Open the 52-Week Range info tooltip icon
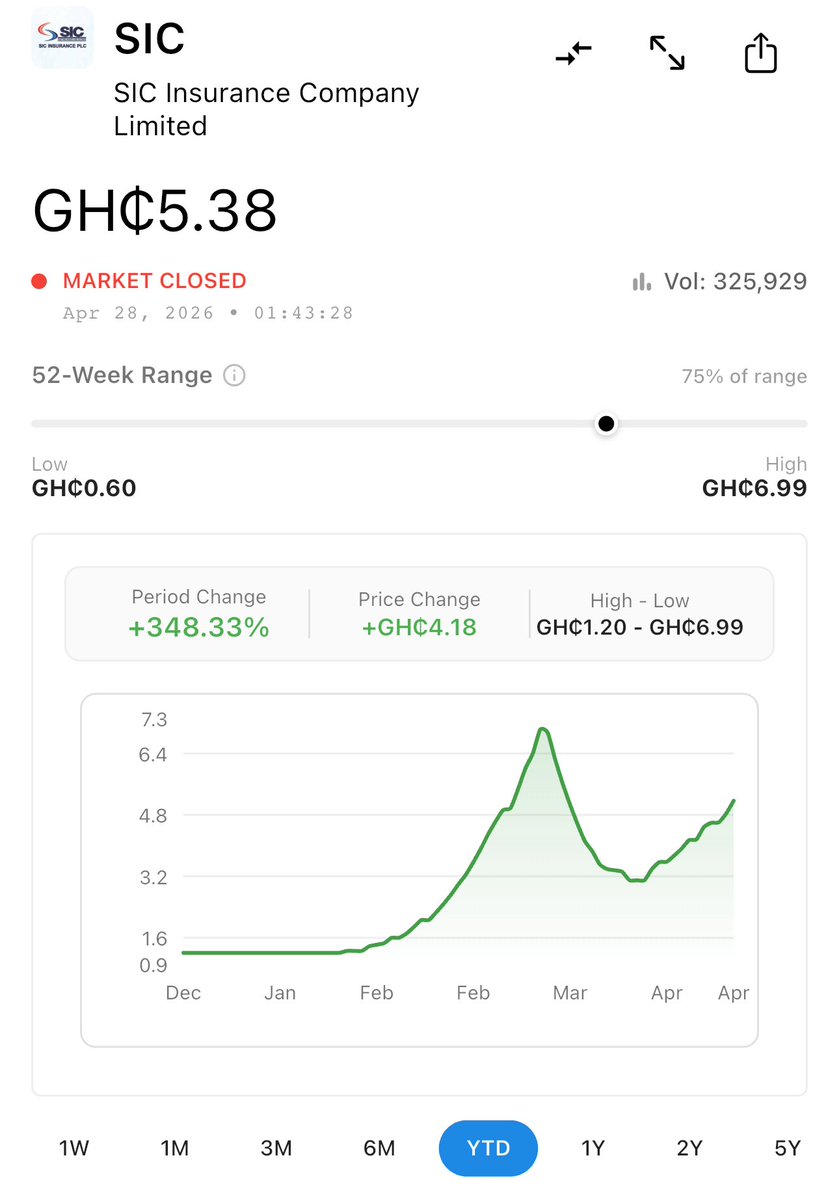The height and width of the screenshot is (1199, 839). click(233, 375)
